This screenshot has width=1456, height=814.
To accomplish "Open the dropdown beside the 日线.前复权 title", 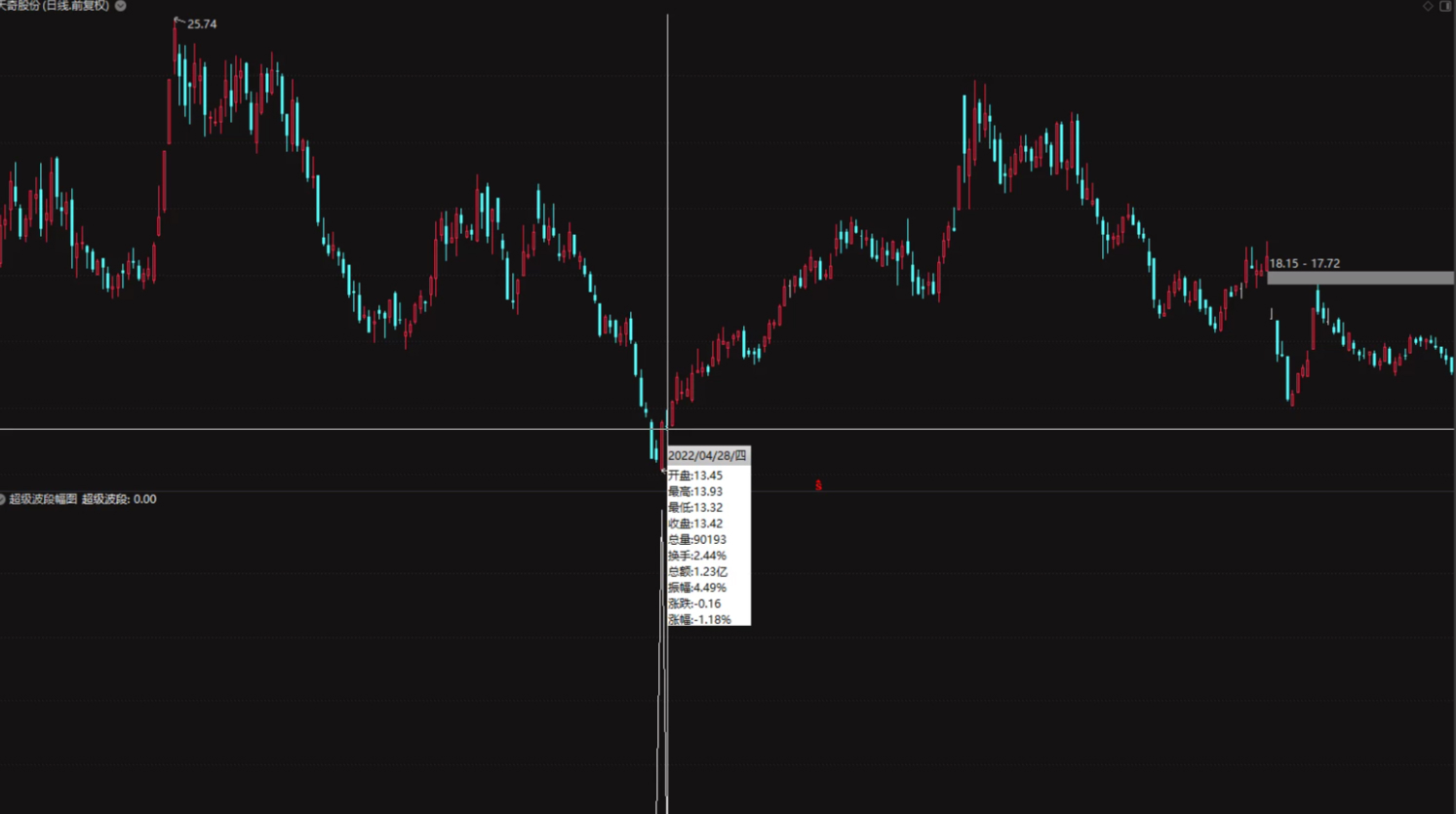I will click(x=121, y=6).
